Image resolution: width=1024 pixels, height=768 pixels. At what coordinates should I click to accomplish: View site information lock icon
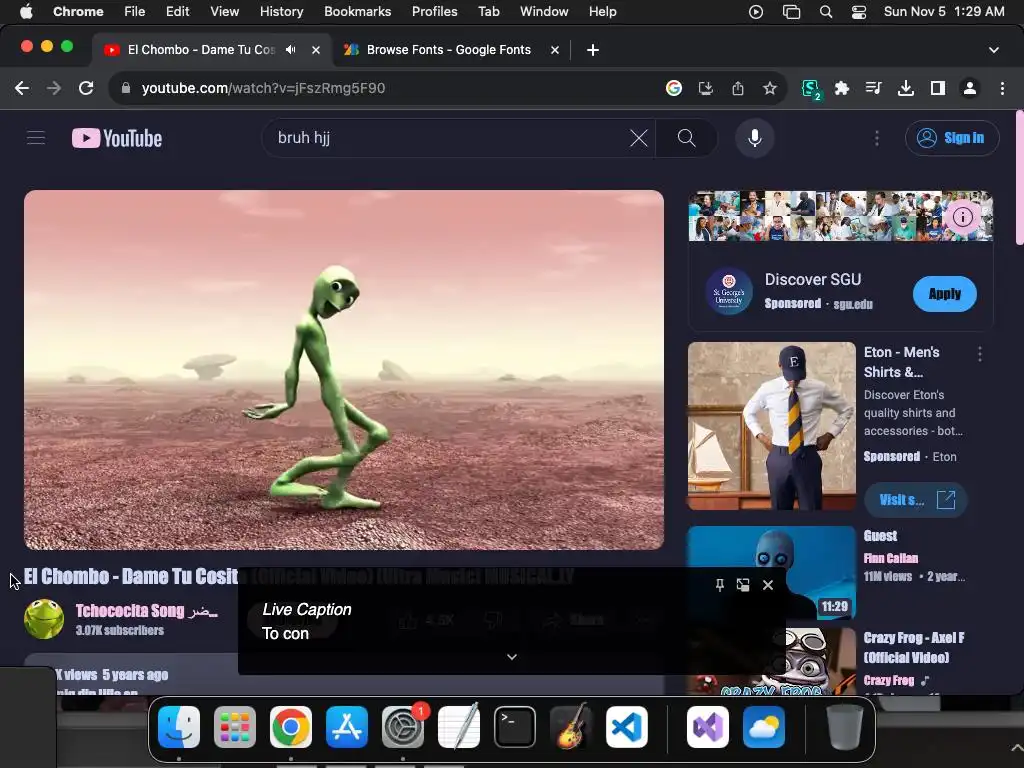(126, 88)
